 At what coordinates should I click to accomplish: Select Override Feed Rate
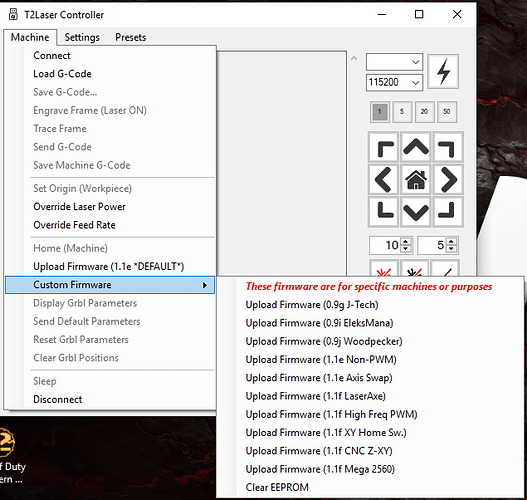tap(110, 225)
